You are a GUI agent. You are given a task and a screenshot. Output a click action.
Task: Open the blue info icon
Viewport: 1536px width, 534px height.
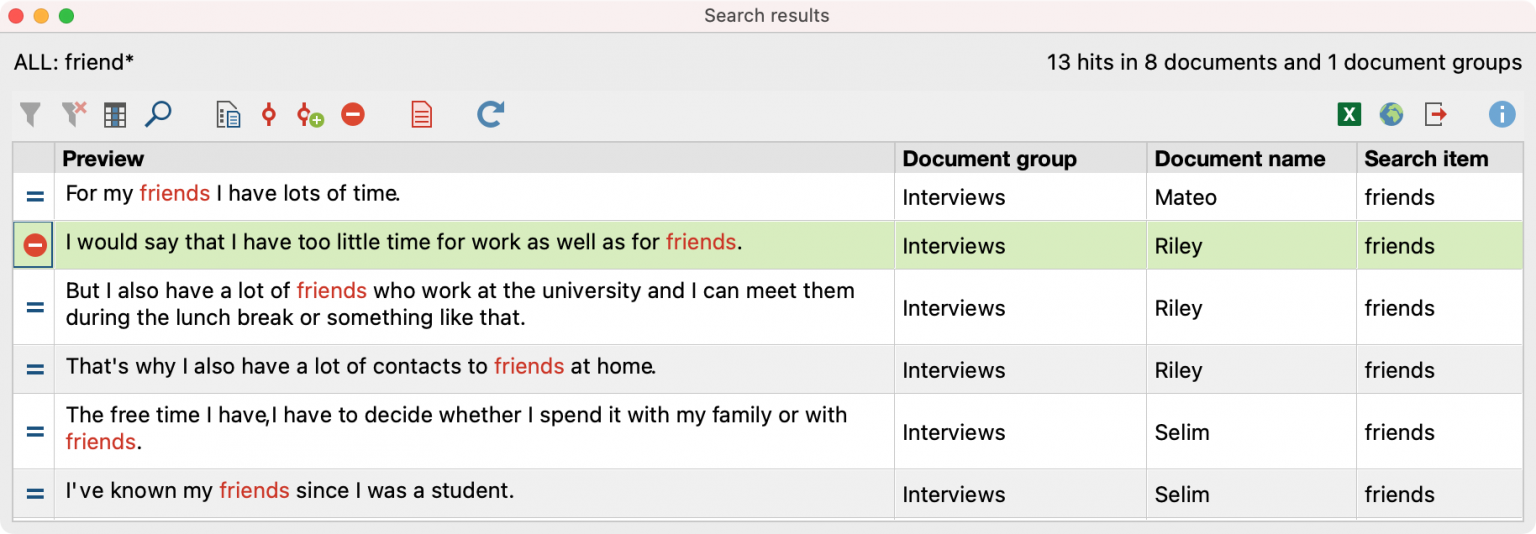point(1502,115)
